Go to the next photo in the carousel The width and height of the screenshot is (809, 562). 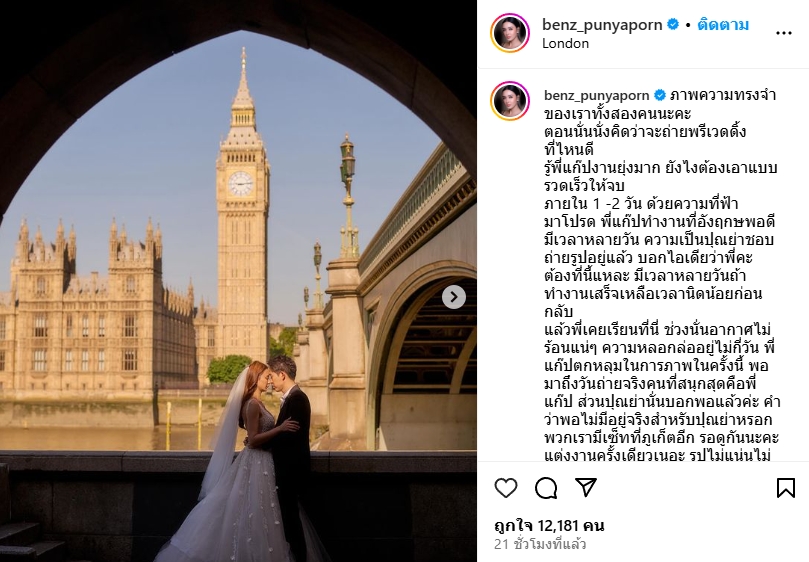(454, 297)
